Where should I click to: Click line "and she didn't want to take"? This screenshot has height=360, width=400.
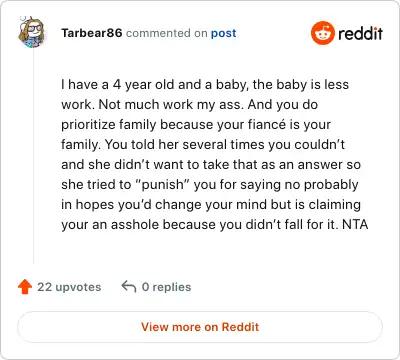click(x=211, y=165)
